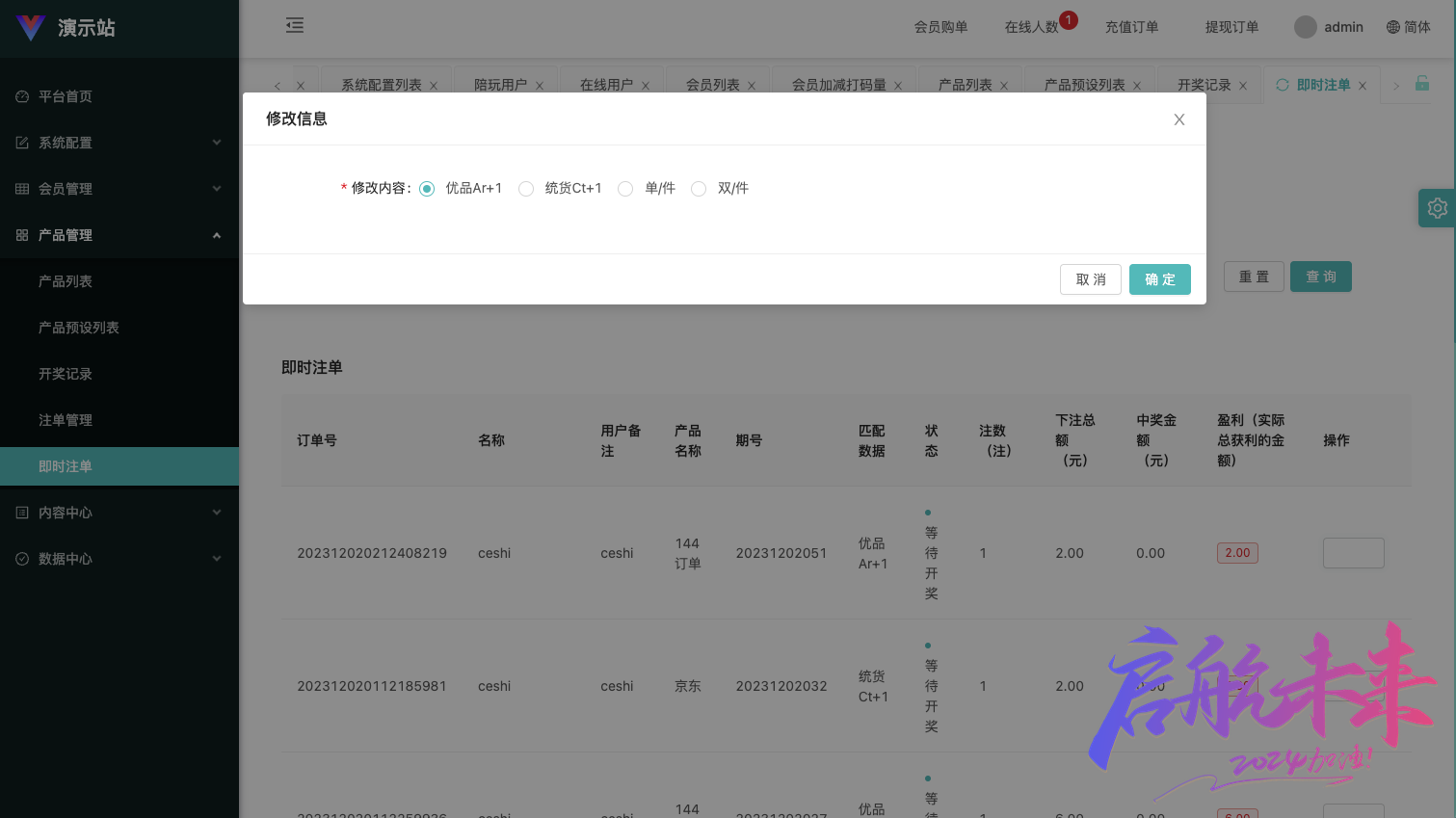Select the 单/件 radio option
1456x818 pixels.
coord(625,189)
